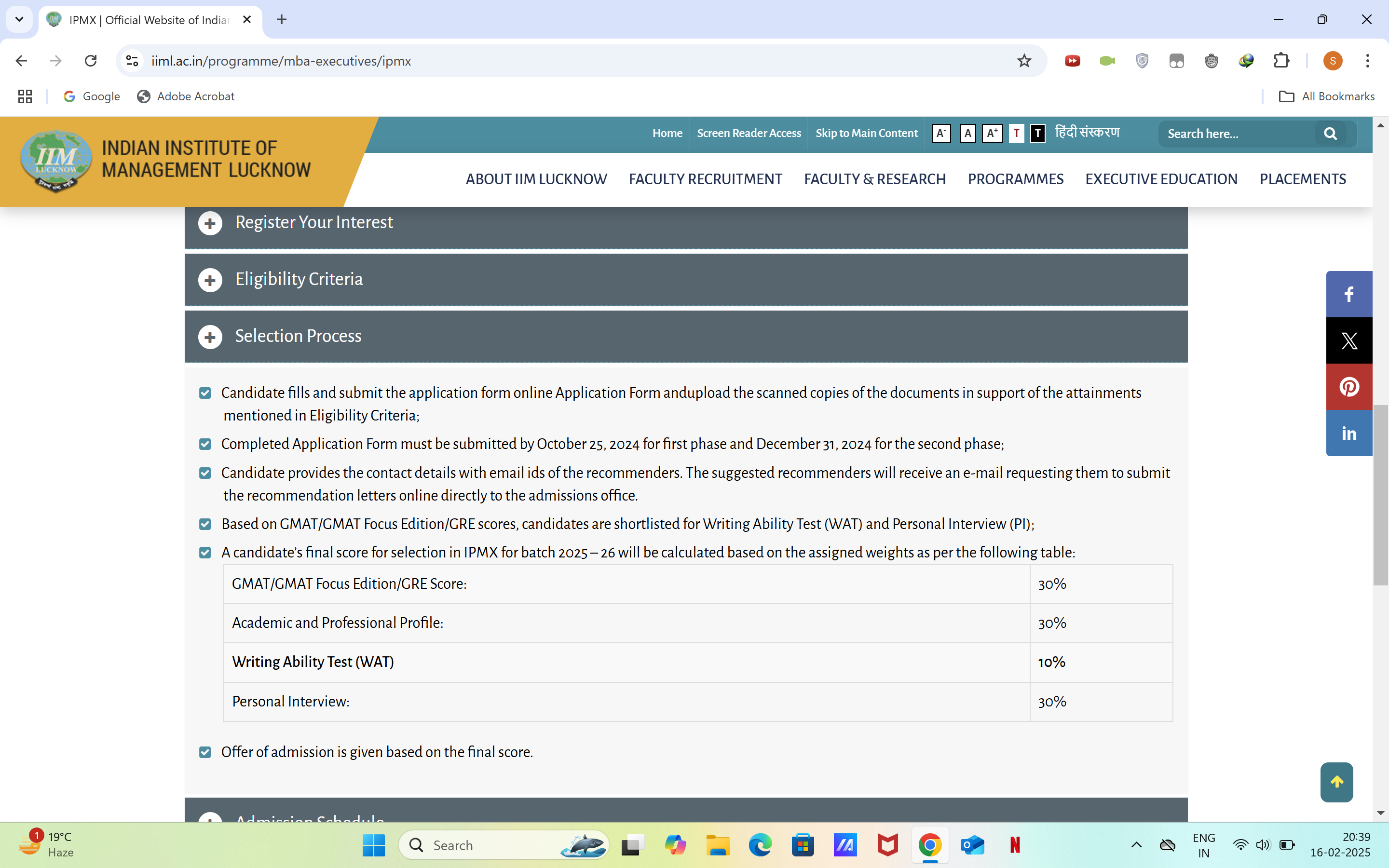Click the Hindi version link
Viewport: 1389px width, 868px height.
click(x=1087, y=133)
